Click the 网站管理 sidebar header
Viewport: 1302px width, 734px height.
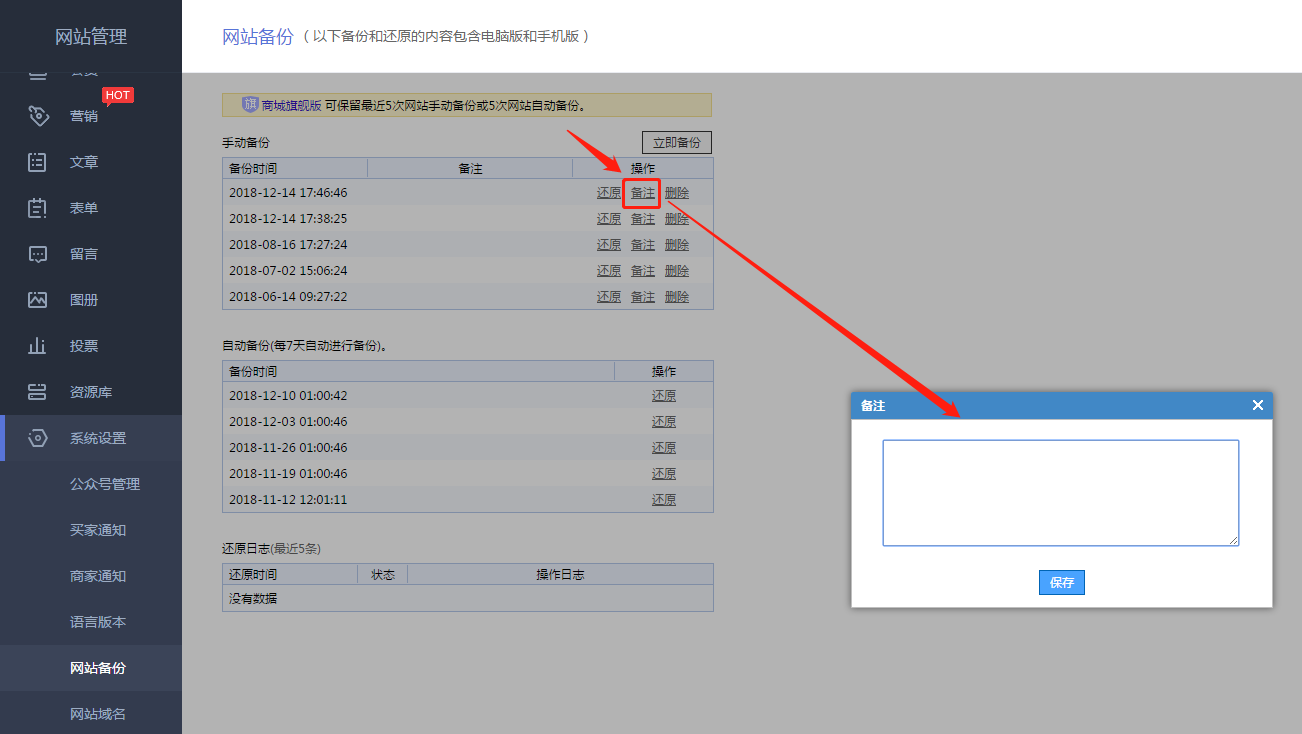coord(91,37)
